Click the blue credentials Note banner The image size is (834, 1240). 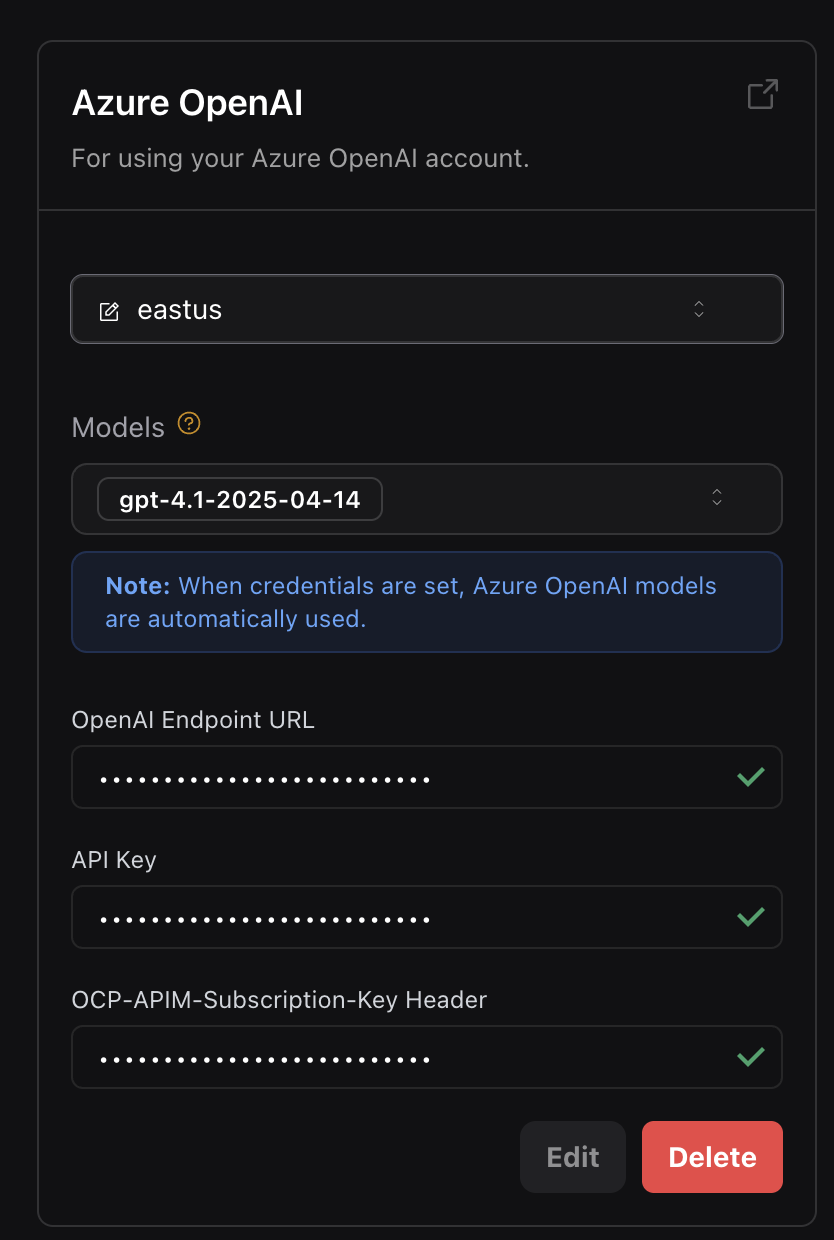(x=427, y=601)
